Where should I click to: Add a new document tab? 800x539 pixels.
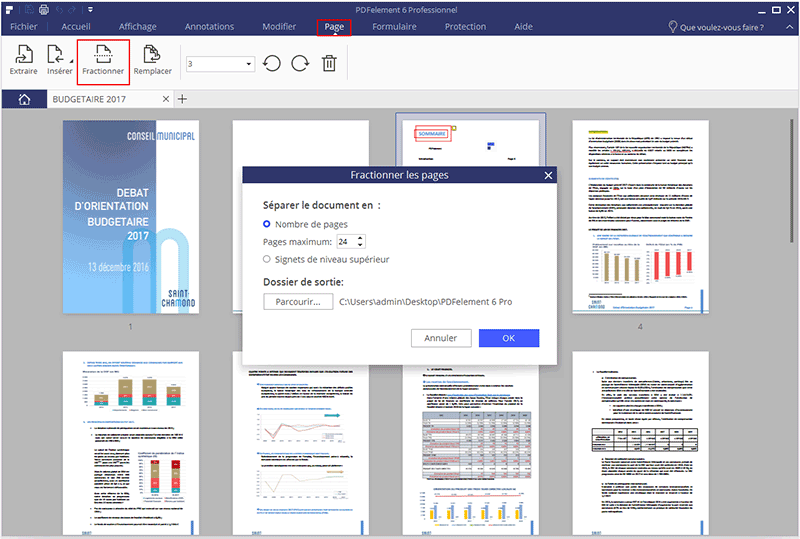click(x=182, y=99)
